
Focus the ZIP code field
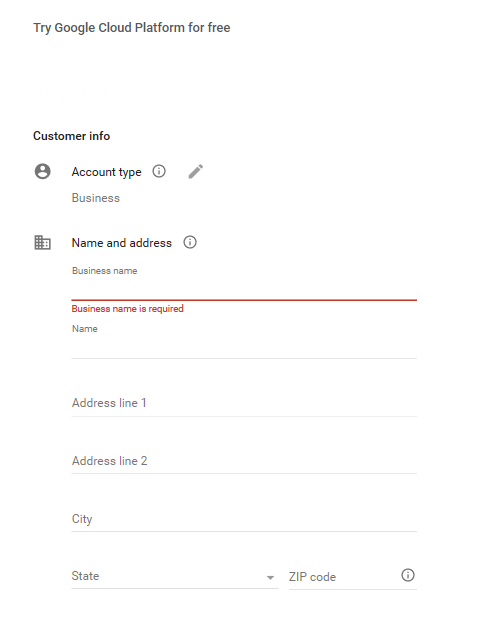point(344,577)
